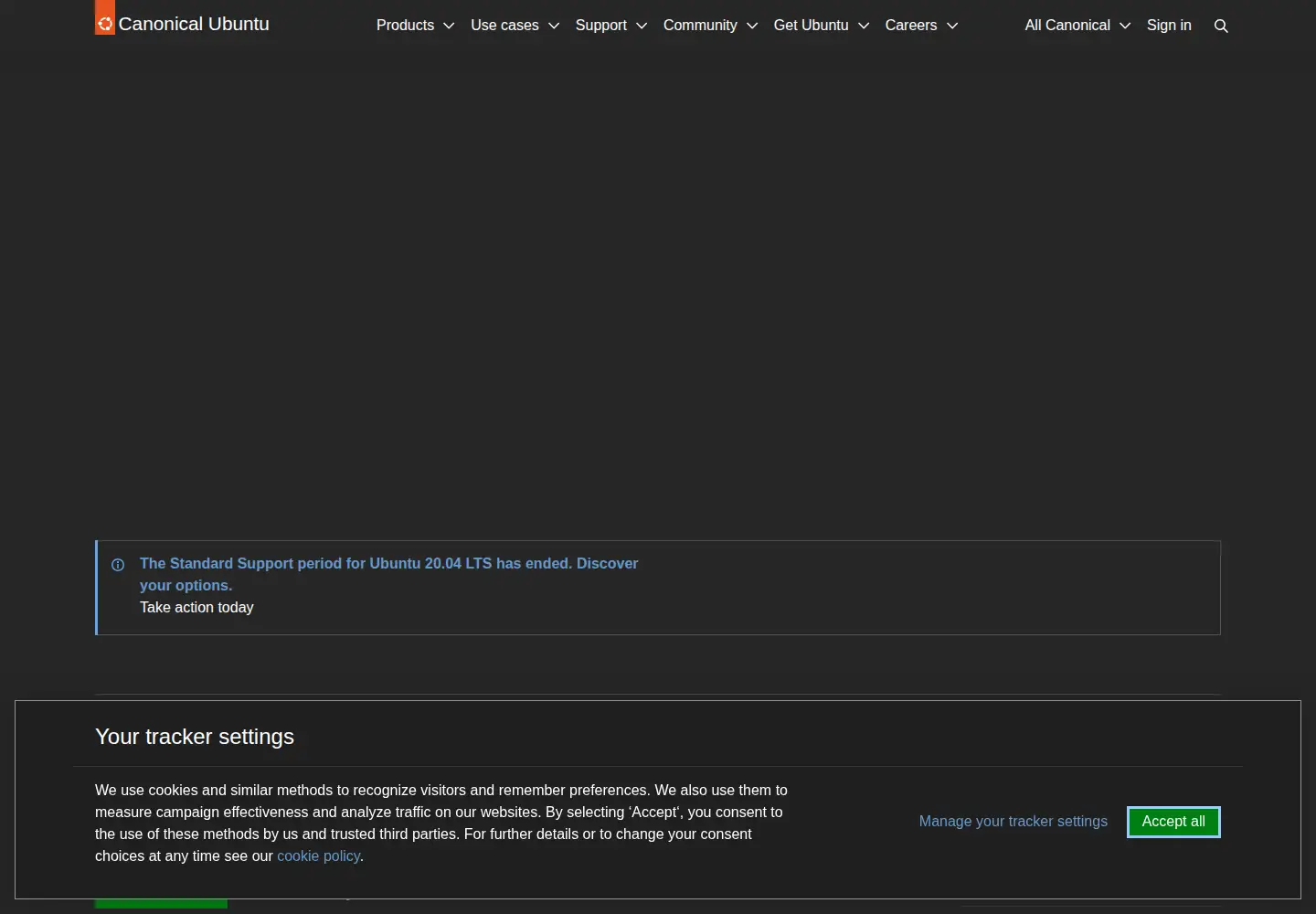The width and height of the screenshot is (1316, 914).
Task: Click the orange Ubuntu logo icon
Action: click(x=105, y=18)
